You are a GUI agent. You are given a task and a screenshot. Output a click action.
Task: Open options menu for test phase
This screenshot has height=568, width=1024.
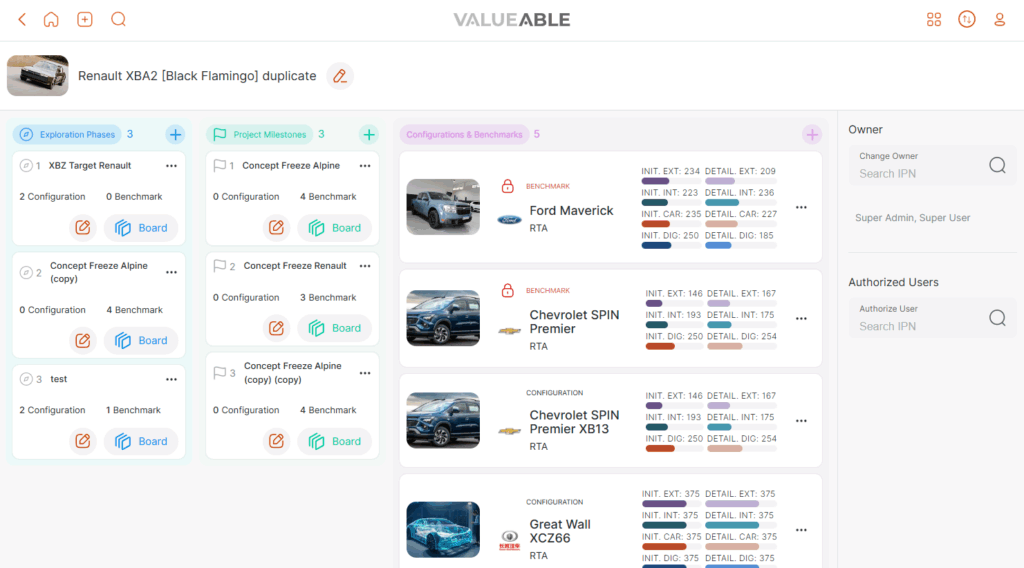click(171, 379)
